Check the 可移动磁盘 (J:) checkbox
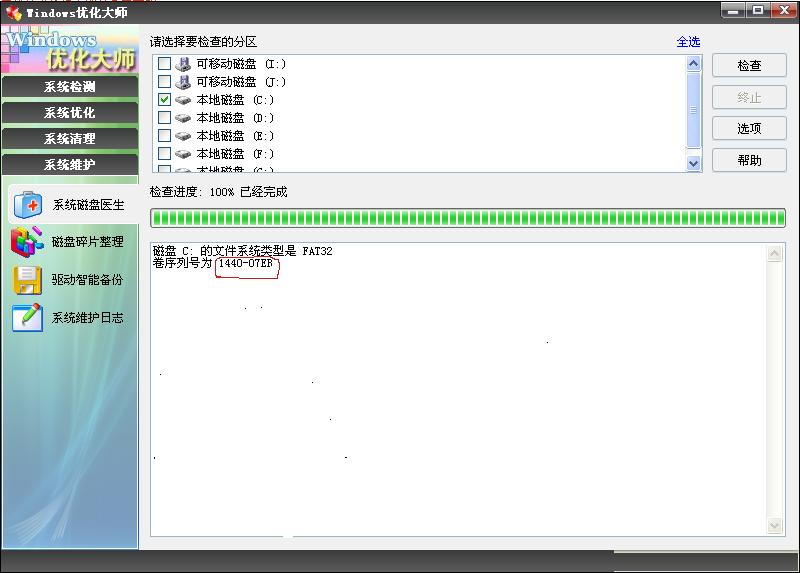Image resolution: width=800 pixels, height=573 pixels. tap(164, 81)
